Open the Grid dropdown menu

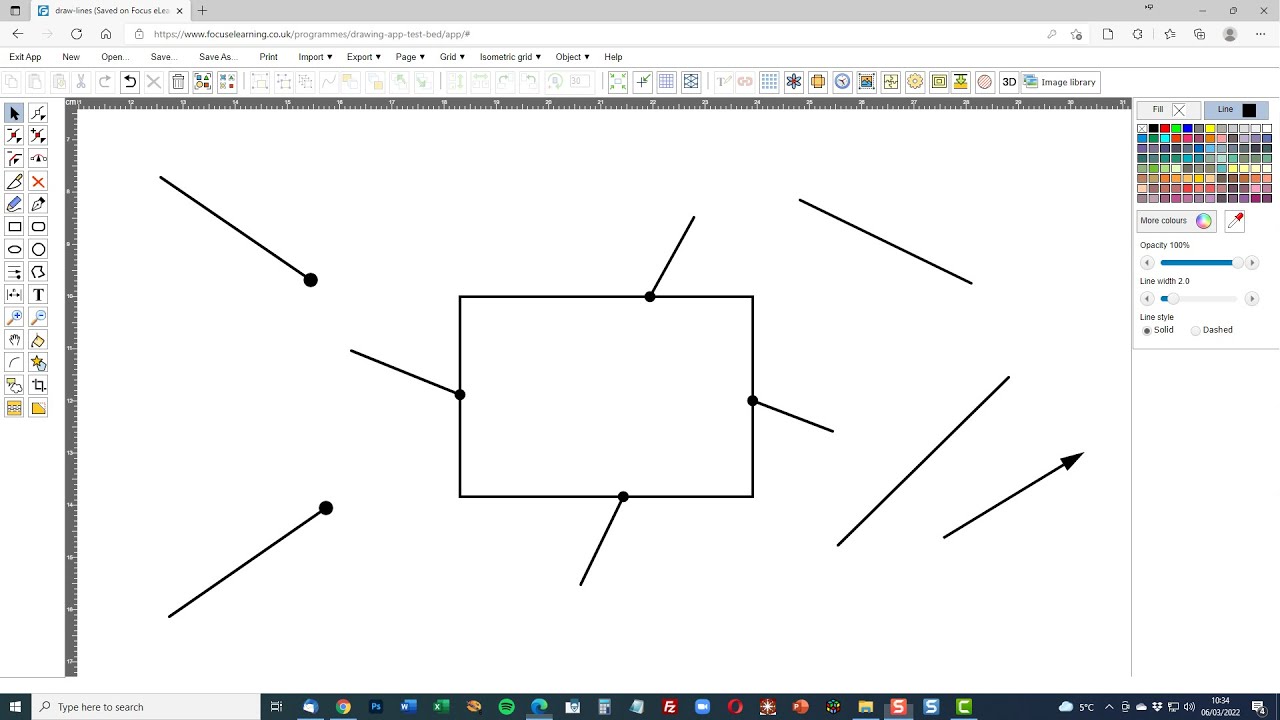453,57
